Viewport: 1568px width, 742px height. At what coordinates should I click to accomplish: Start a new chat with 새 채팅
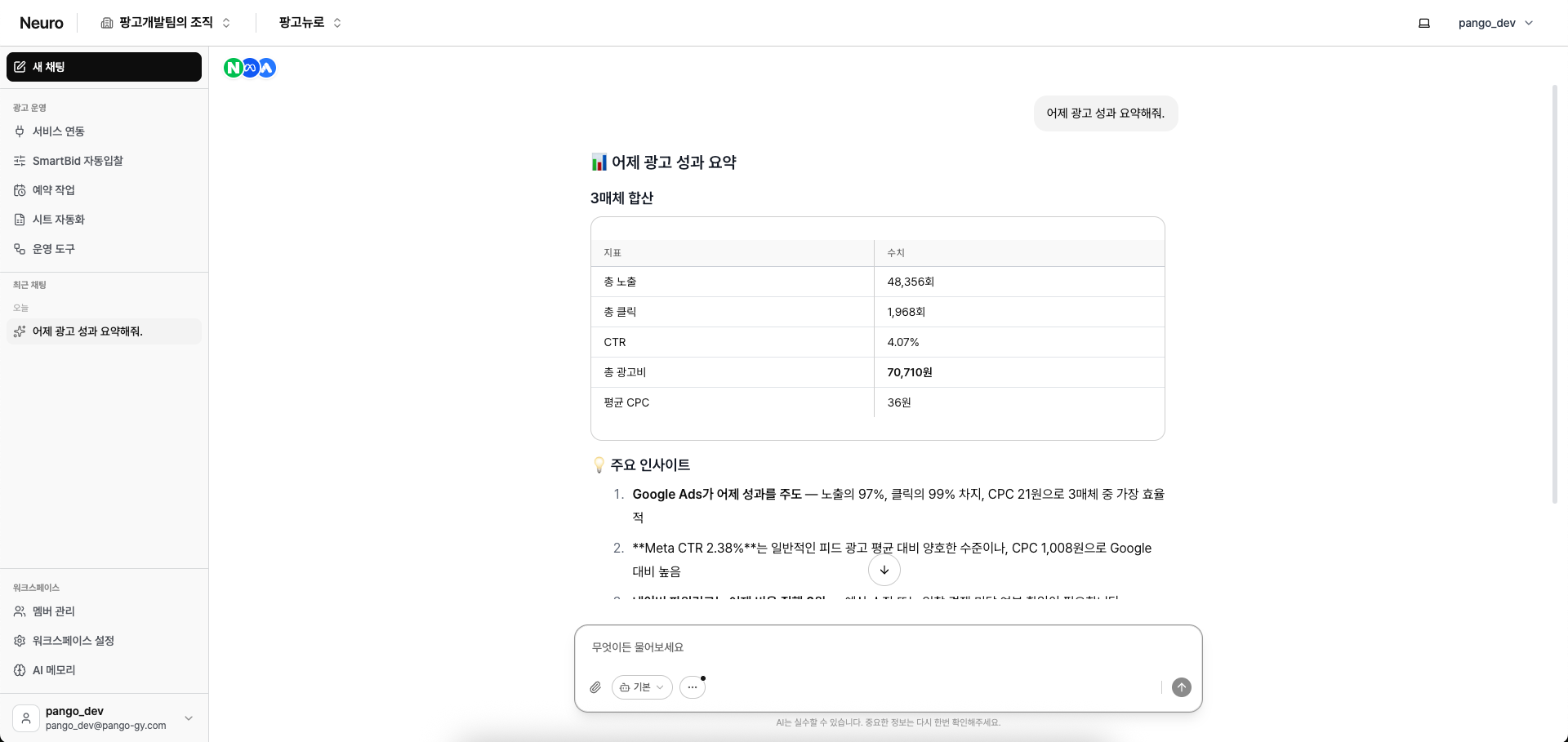[x=104, y=67]
